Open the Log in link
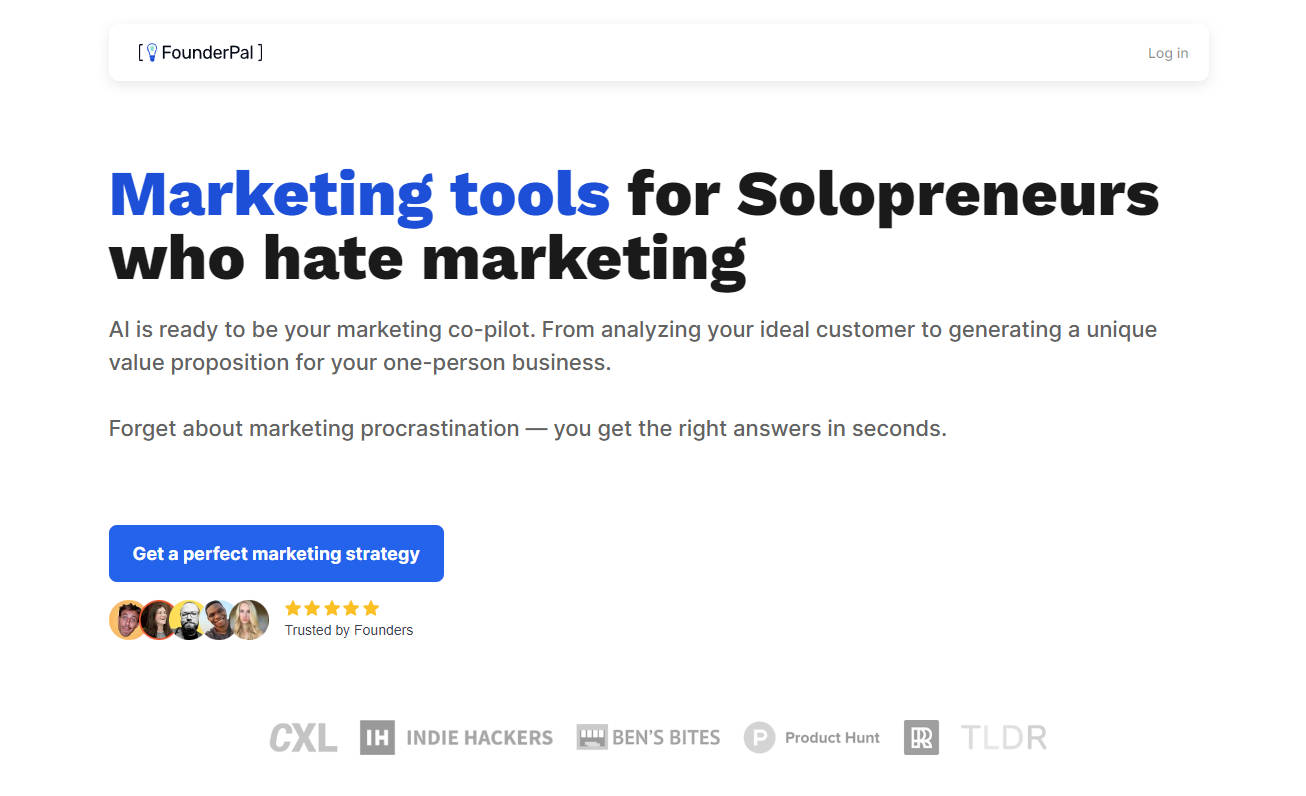Viewport: 1306px width, 796px height. tap(1168, 53)
